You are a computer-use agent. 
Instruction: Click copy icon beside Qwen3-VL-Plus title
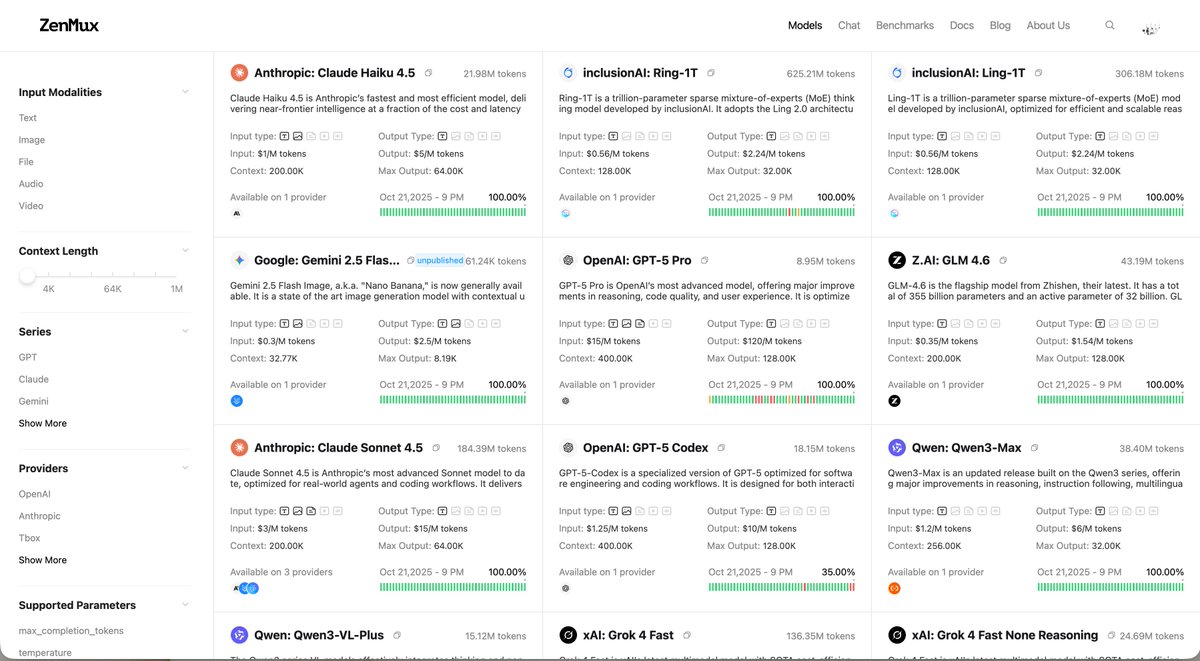click(x=397, y=635)
